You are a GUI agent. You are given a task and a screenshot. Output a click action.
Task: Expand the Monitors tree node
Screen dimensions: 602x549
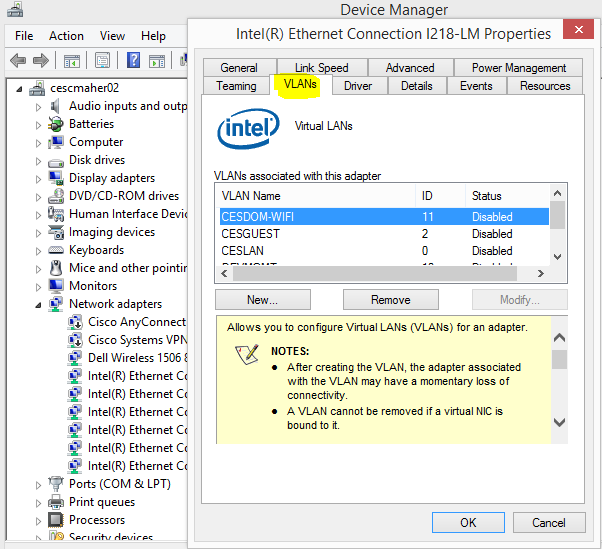coord(38,287)
